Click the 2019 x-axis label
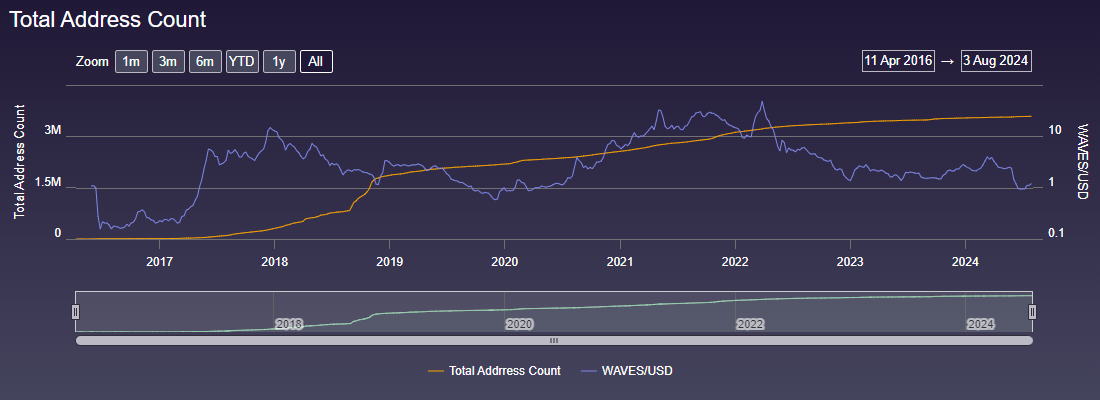This screenshot has width=1100, height=400. point(389,262)
